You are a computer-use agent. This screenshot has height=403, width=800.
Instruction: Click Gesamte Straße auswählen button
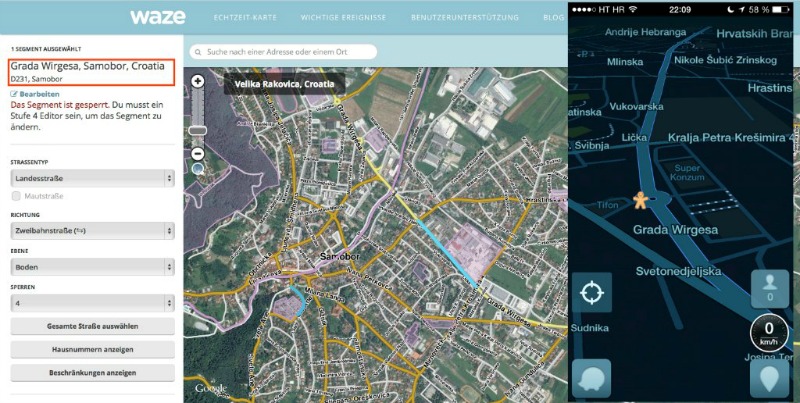pos(92,326)
